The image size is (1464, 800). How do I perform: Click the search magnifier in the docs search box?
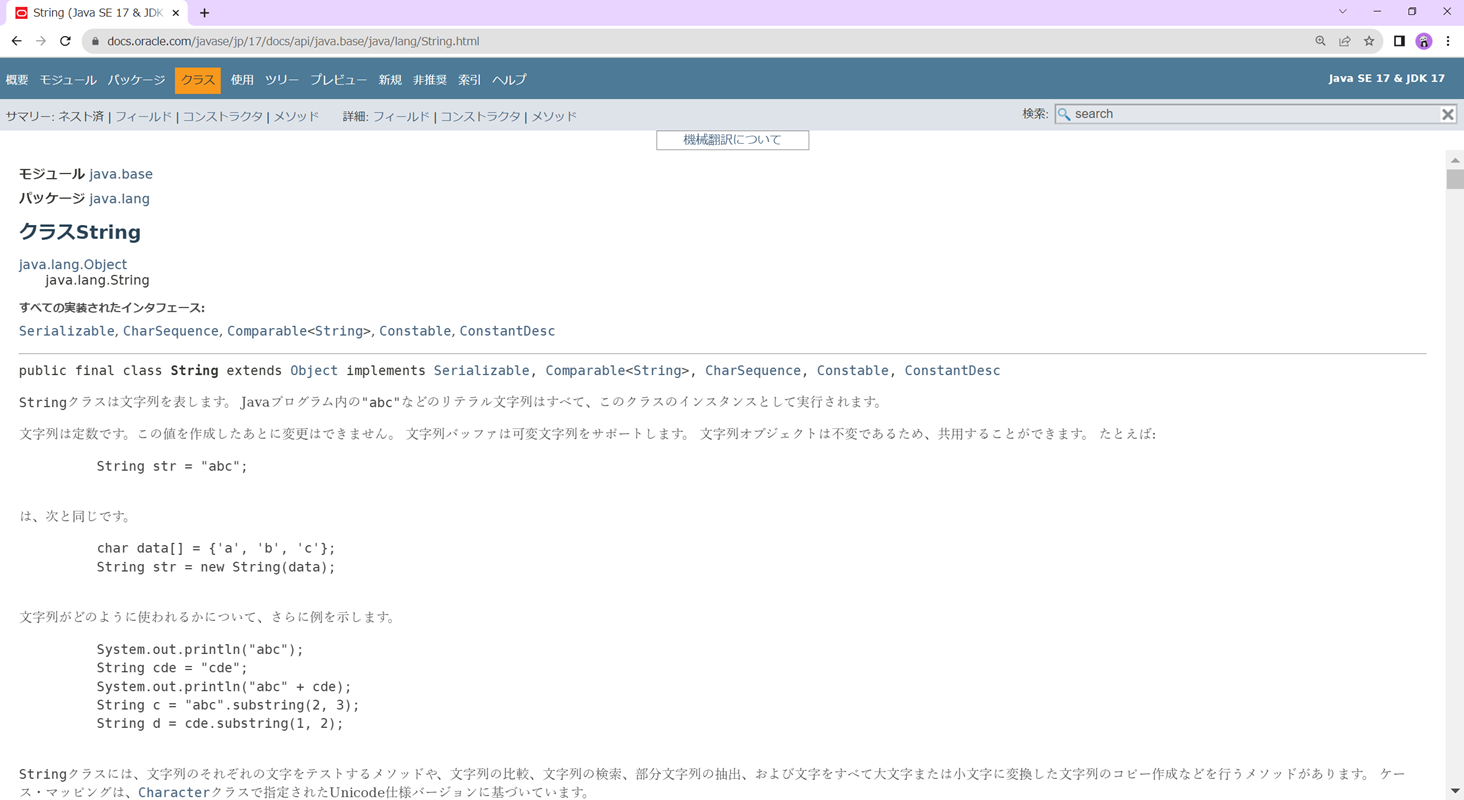pyautogui.click(x=1064, y=114)
